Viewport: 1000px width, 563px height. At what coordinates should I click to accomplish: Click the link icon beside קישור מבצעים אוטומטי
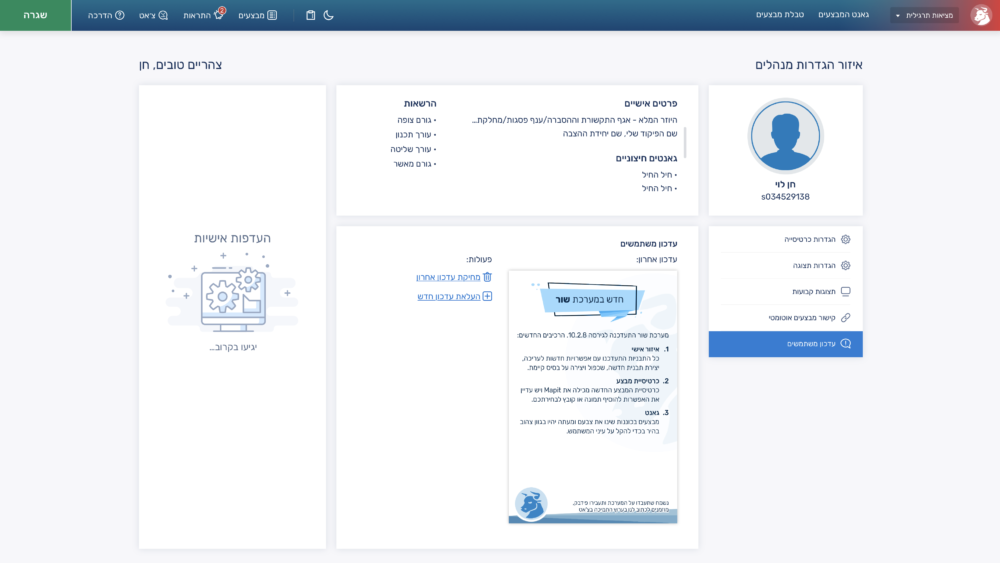coord(846,318)
